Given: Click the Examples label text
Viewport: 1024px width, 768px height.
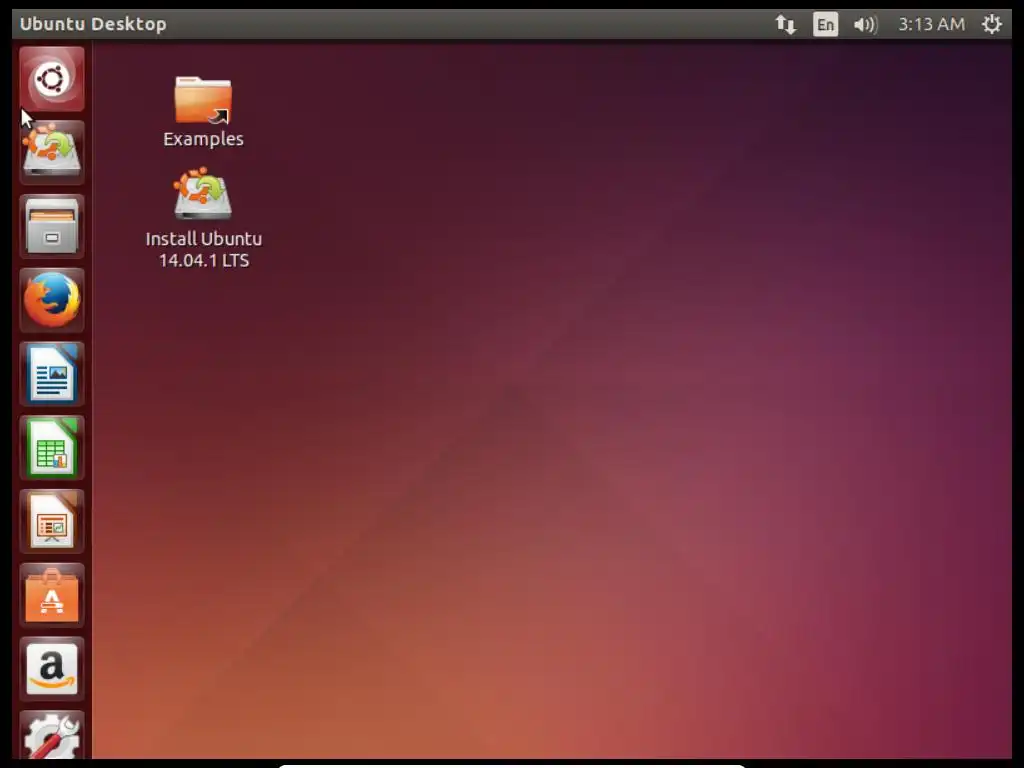Looking at the screenshot, I should click(x=203, y=139).
